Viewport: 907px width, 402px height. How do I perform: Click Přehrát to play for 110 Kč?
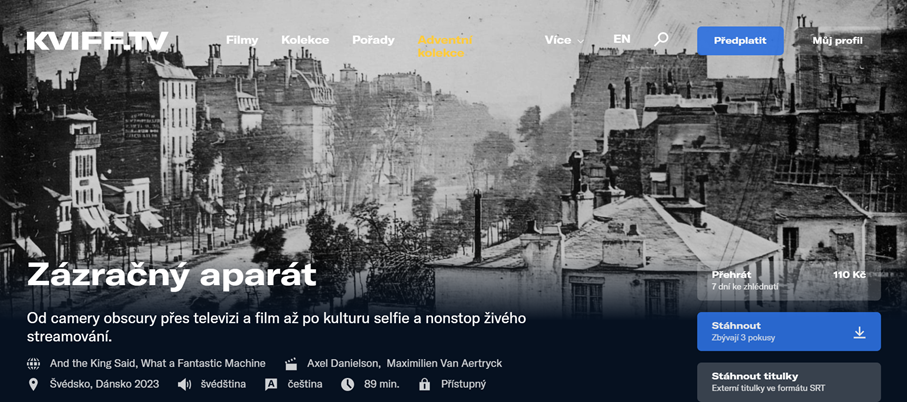tap(788, 280)
